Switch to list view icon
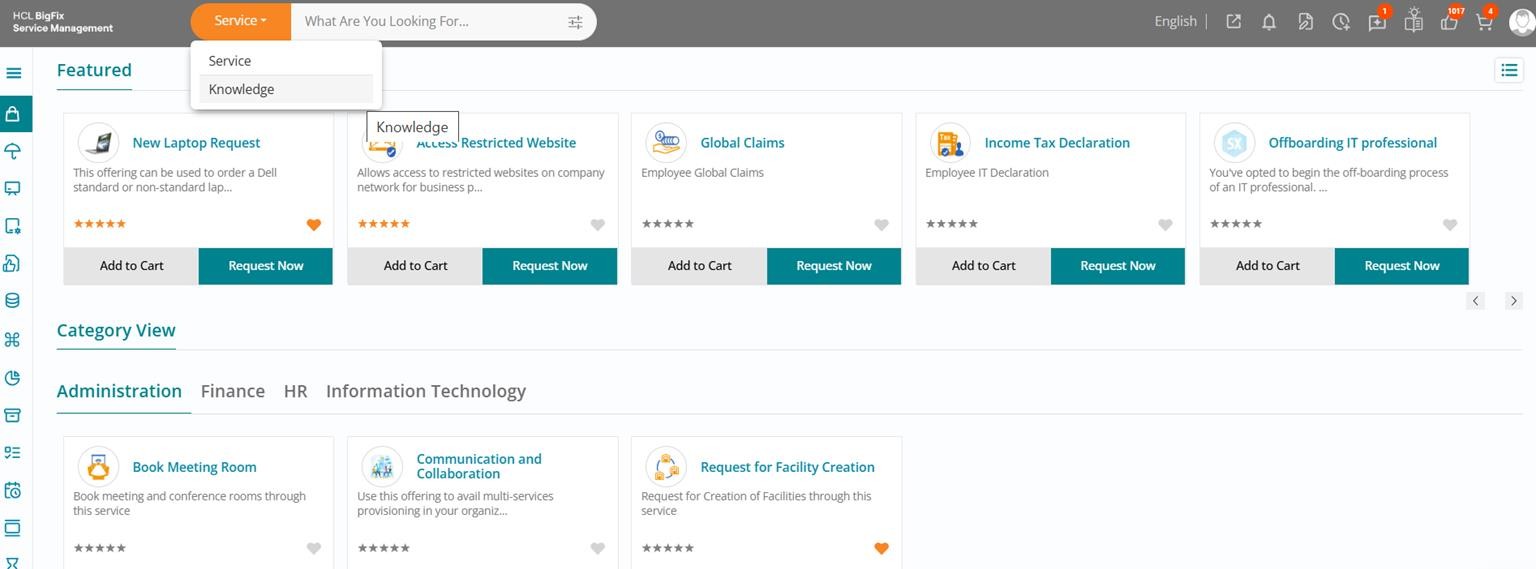Image resolution: width=1536 pixels, height=569 pixels. 1508,70
